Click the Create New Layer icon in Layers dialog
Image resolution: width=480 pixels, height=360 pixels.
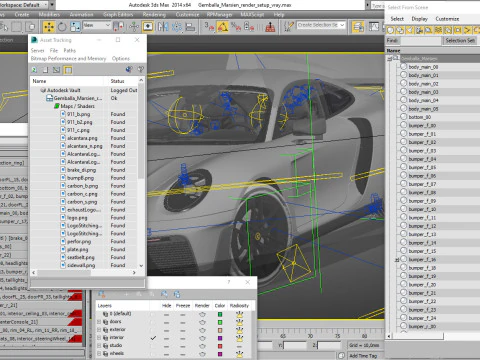click(102, 294)
